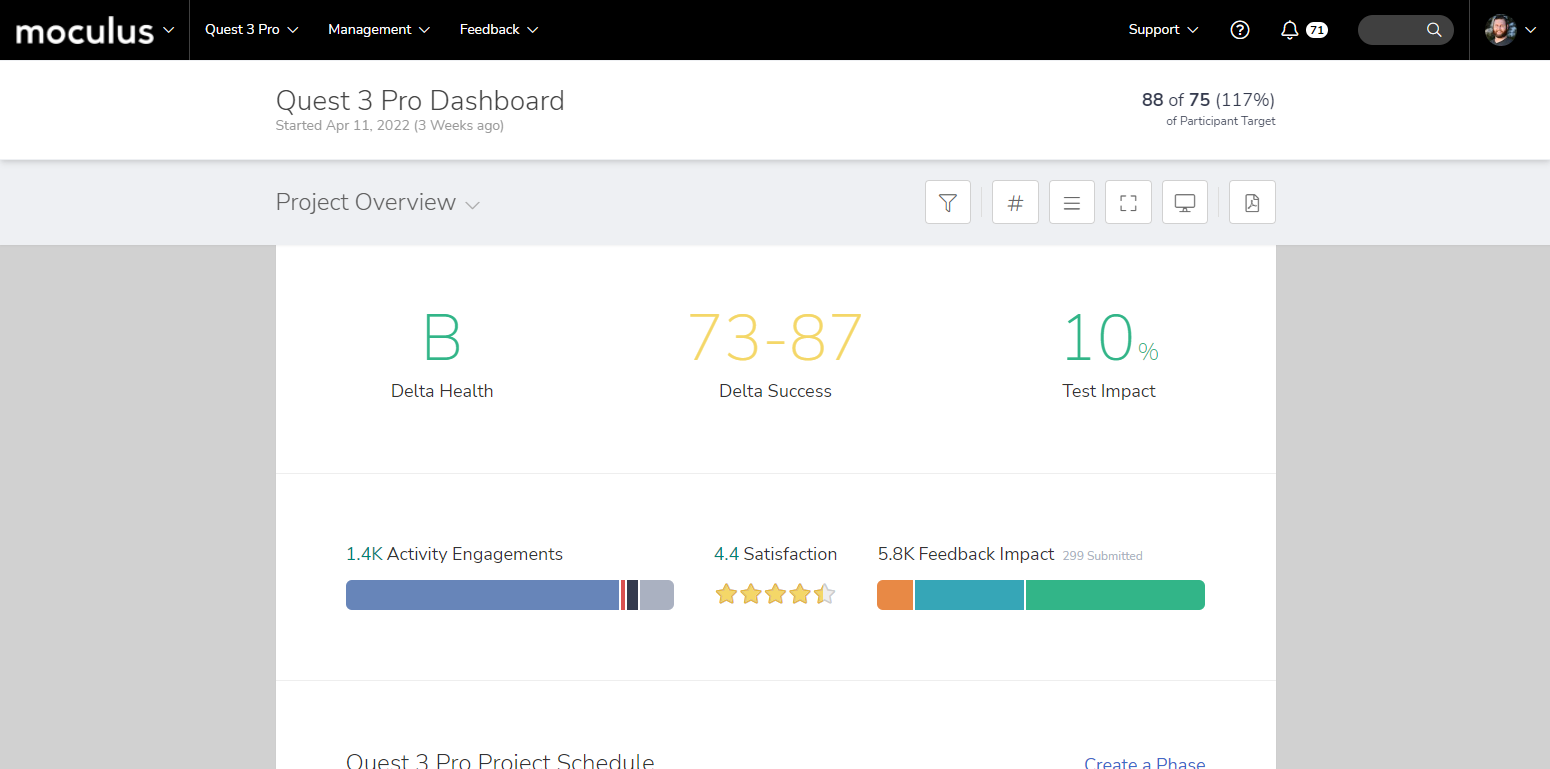The image size is (1550, 769).
Task: Click the filter funnel icon
Action: pyautogui.click(x=947, y=203)
